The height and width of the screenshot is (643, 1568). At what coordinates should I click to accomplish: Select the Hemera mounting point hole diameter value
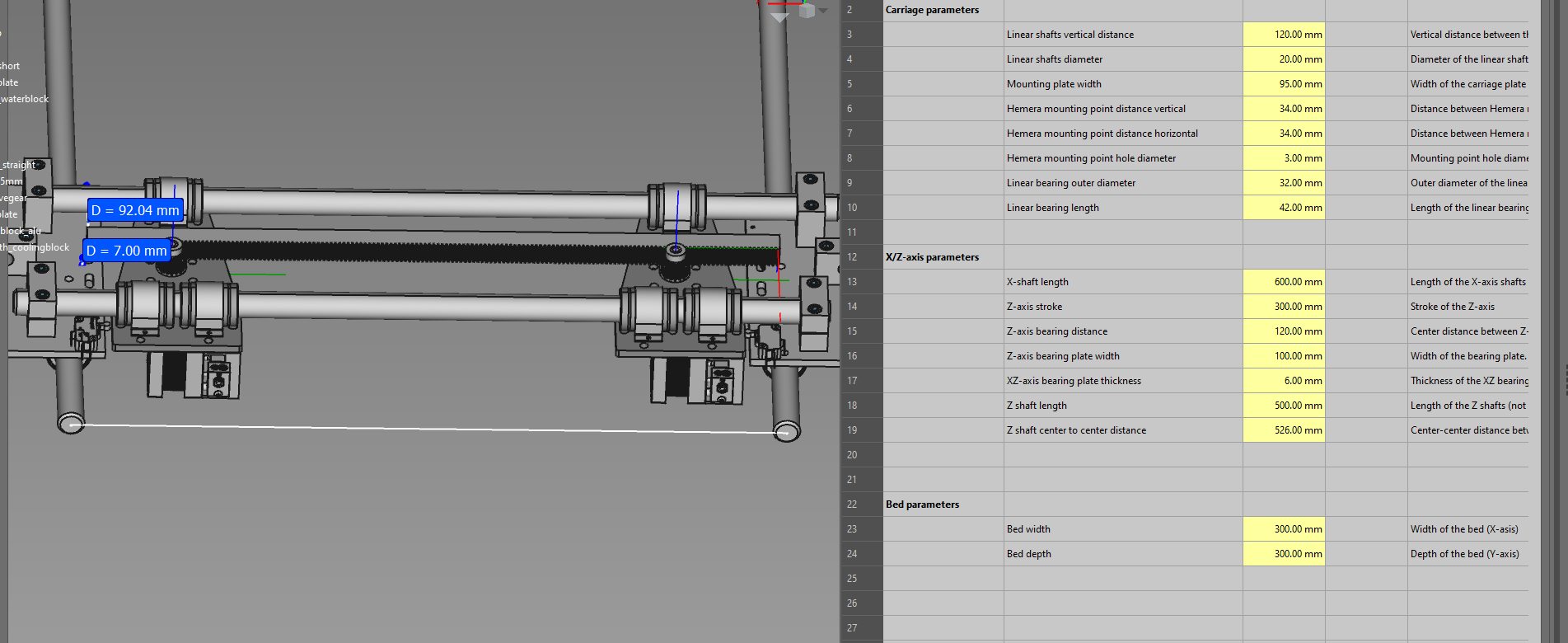(1284, 158)
